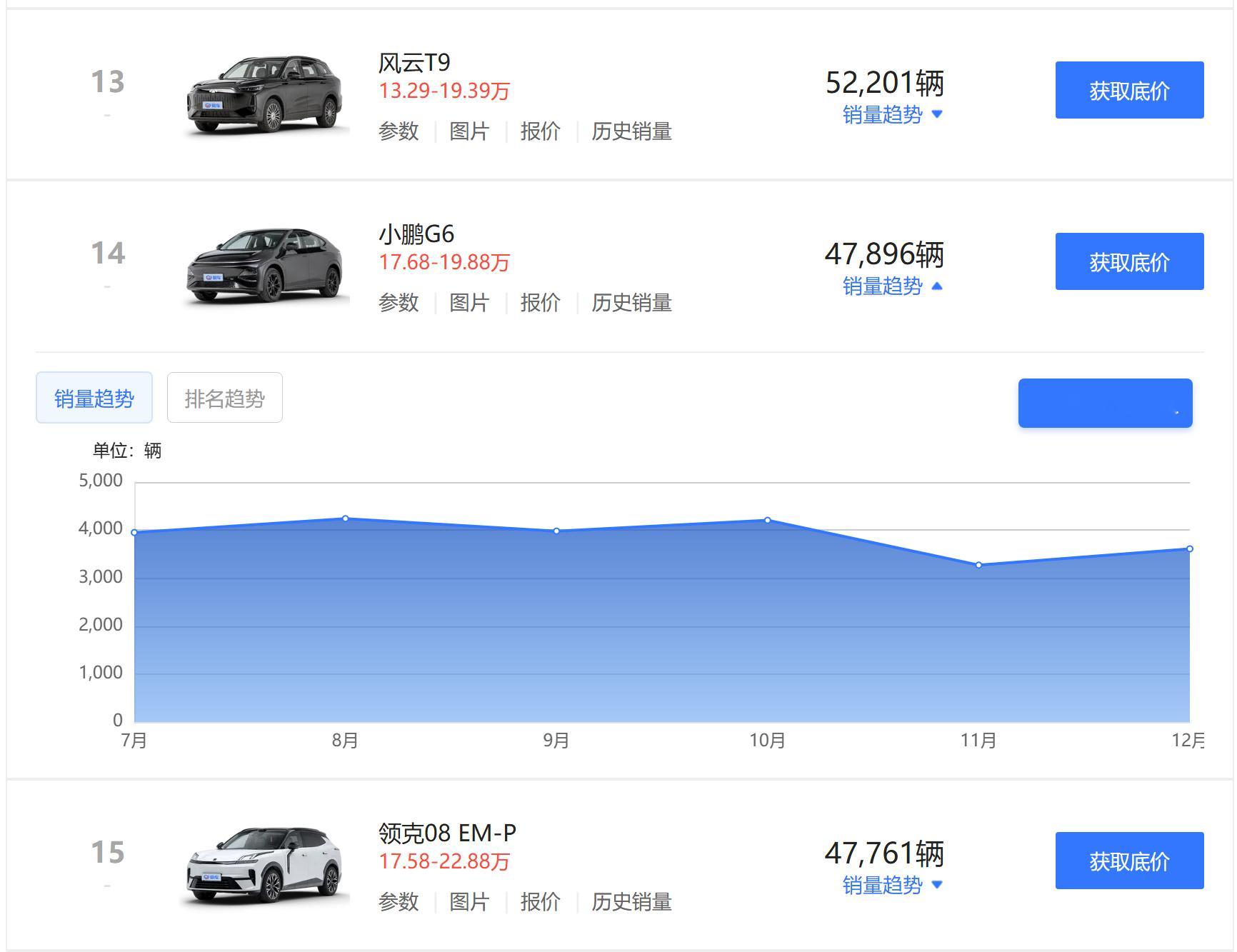Click the price range 17.58-22.88万
The height and width of the screenshot is (952, 1237).
(444, 861)
